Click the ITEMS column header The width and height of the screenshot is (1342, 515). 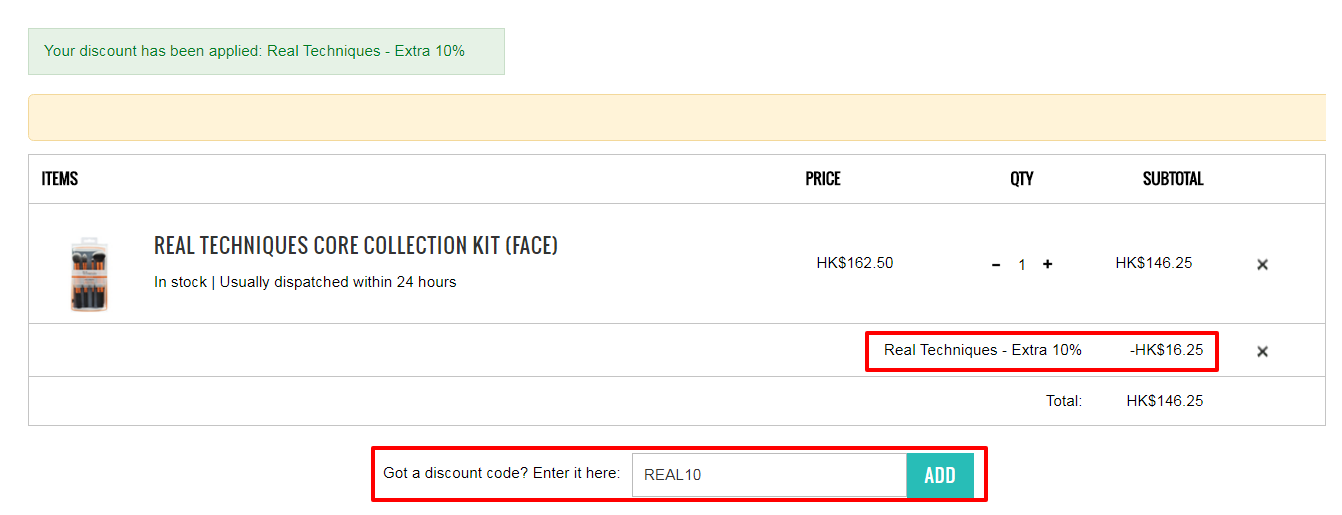[x=60, y=179]
